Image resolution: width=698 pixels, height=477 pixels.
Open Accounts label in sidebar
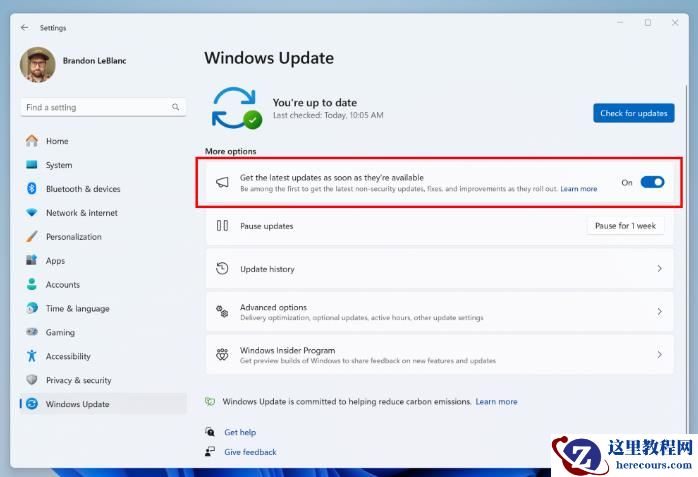pyautogui.click(x=63, y=285)
